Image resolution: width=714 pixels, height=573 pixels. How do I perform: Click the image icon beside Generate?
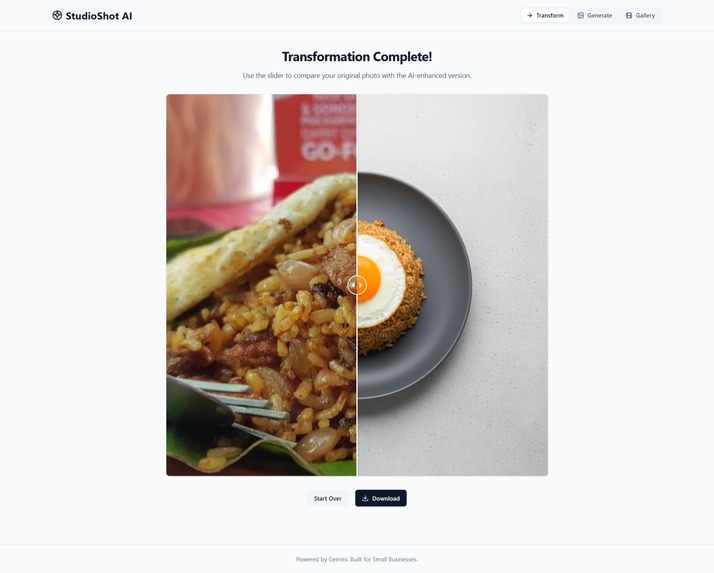click(581, 15)
